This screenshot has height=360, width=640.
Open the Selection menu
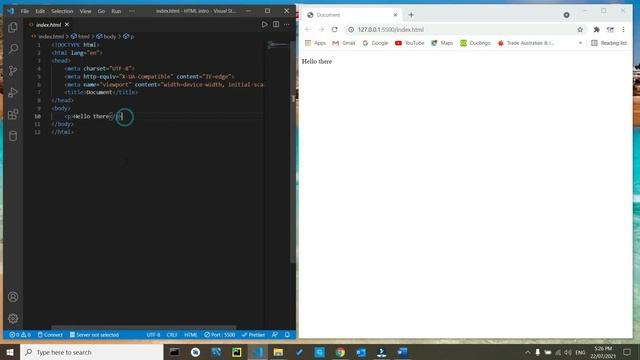62,11
